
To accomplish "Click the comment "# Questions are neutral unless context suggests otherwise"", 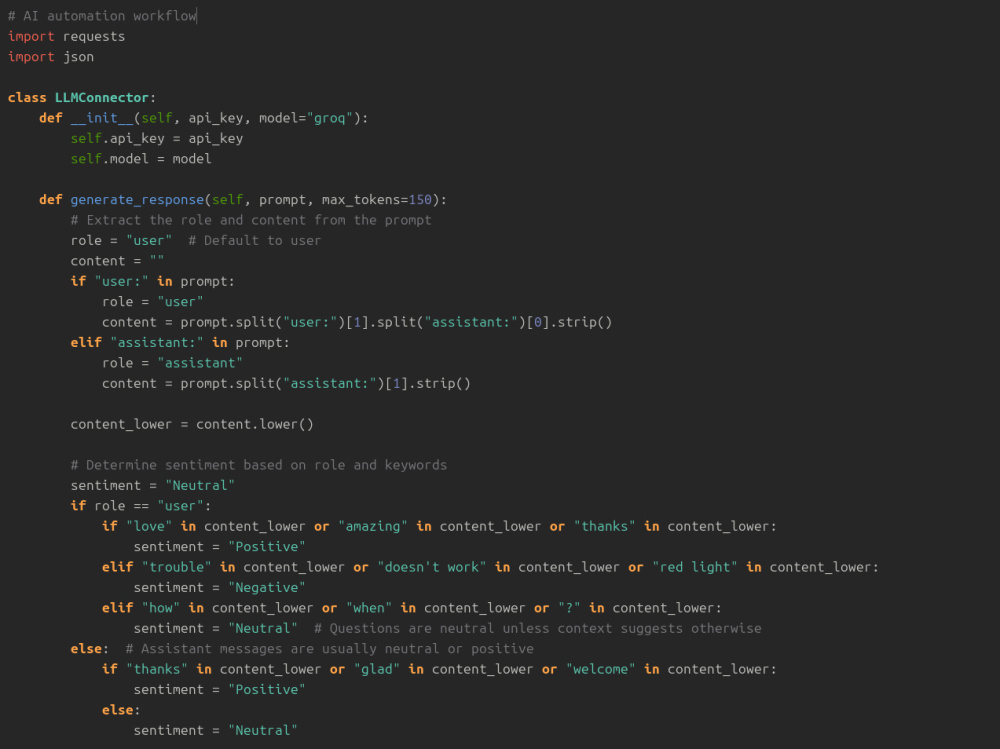I will point(538,628).
